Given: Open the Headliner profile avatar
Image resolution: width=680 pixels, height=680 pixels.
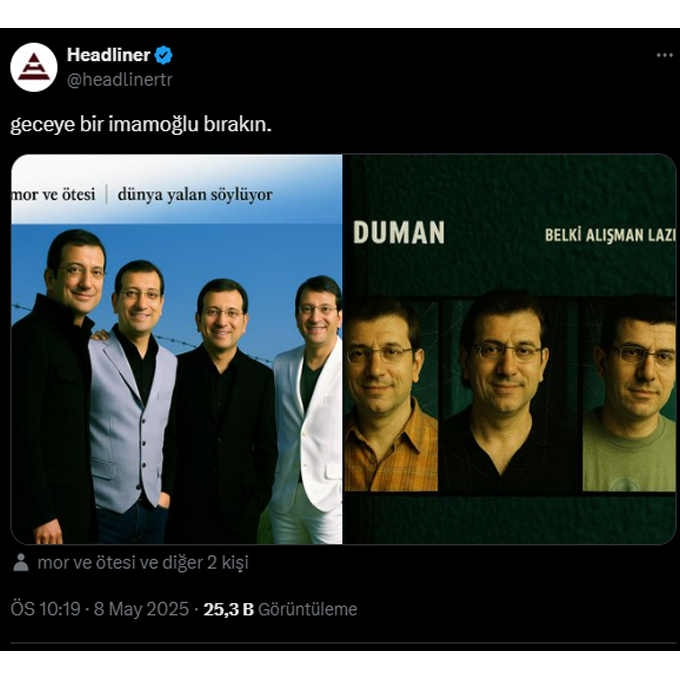Looking at the screenshot, I should coord(34,67).
